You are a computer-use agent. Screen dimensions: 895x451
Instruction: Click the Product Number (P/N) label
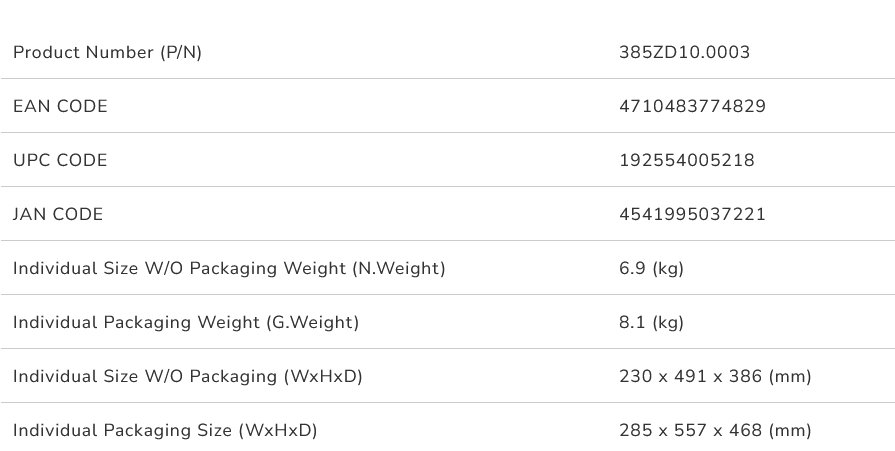pos(107,52)
